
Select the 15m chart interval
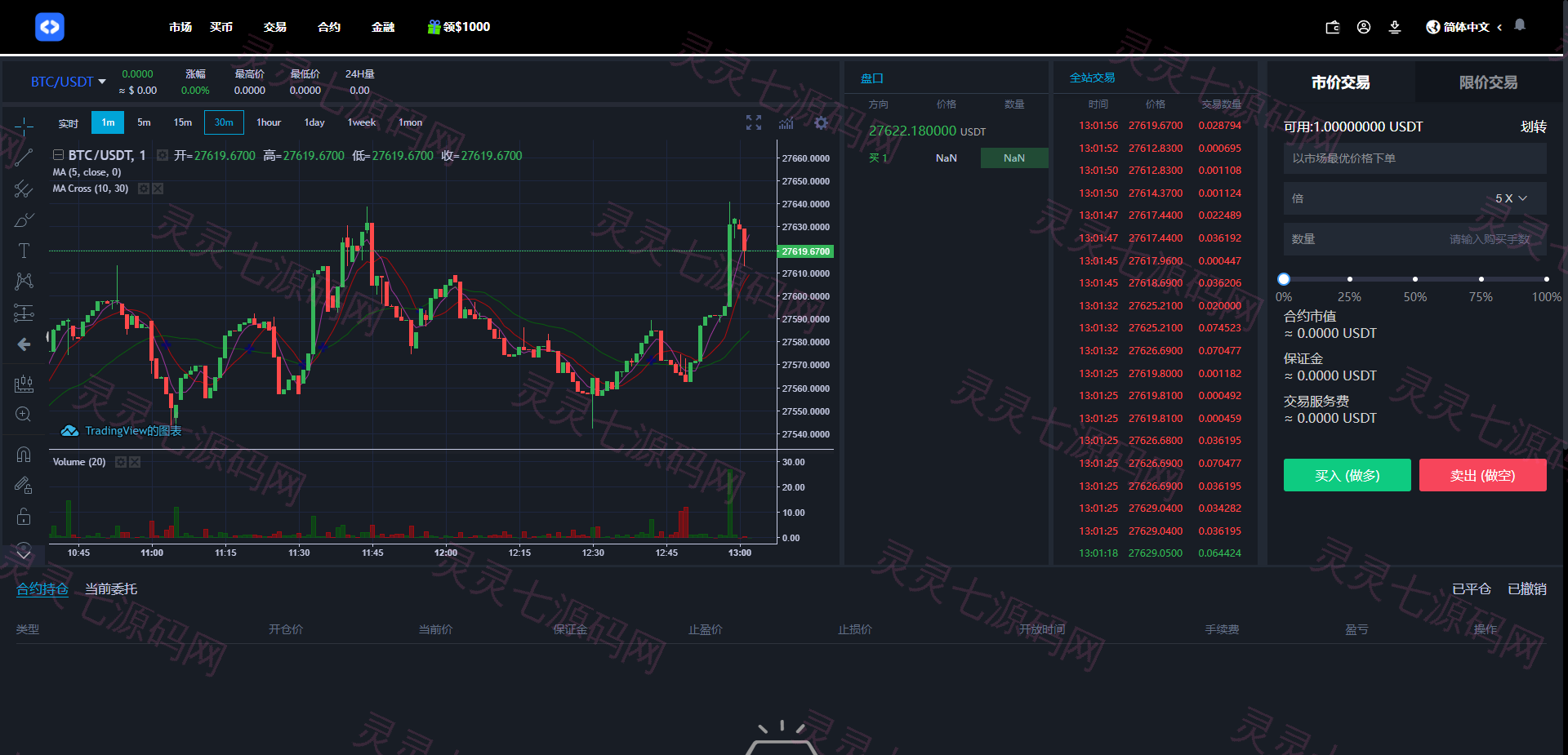pyautogui.click(x=183, y=122)
